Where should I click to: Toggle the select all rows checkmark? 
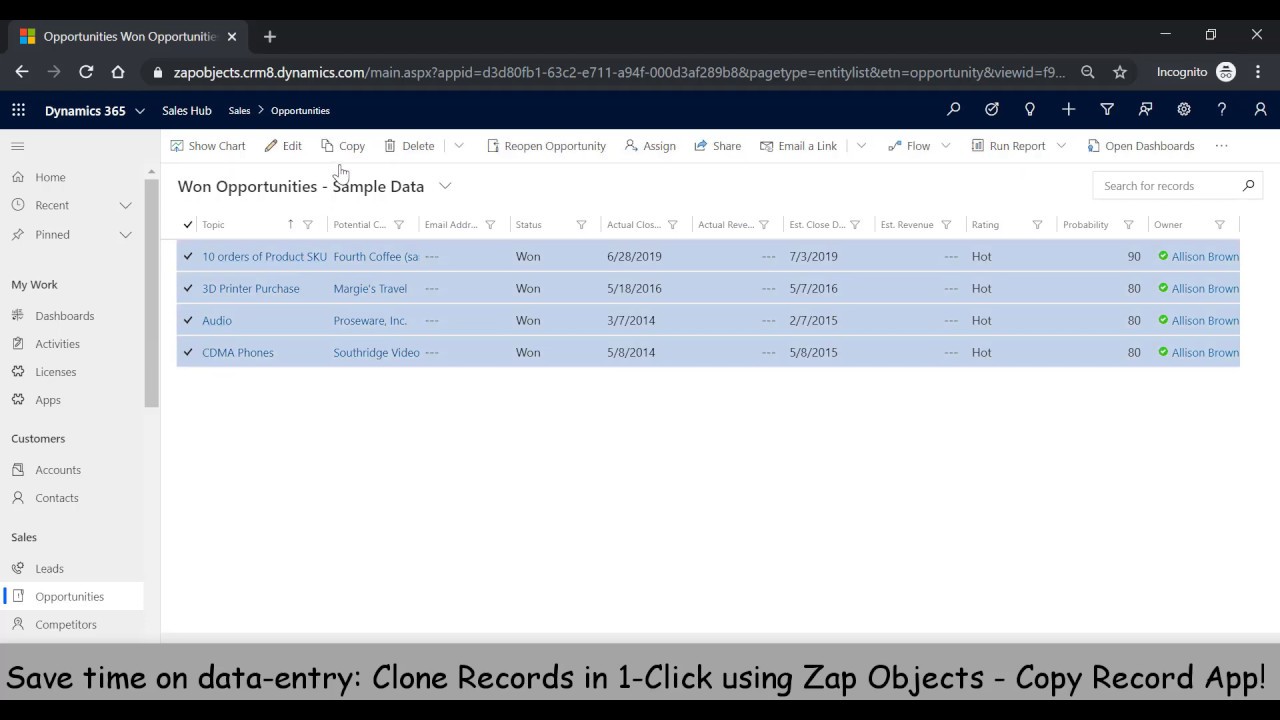tap(188, 225)
